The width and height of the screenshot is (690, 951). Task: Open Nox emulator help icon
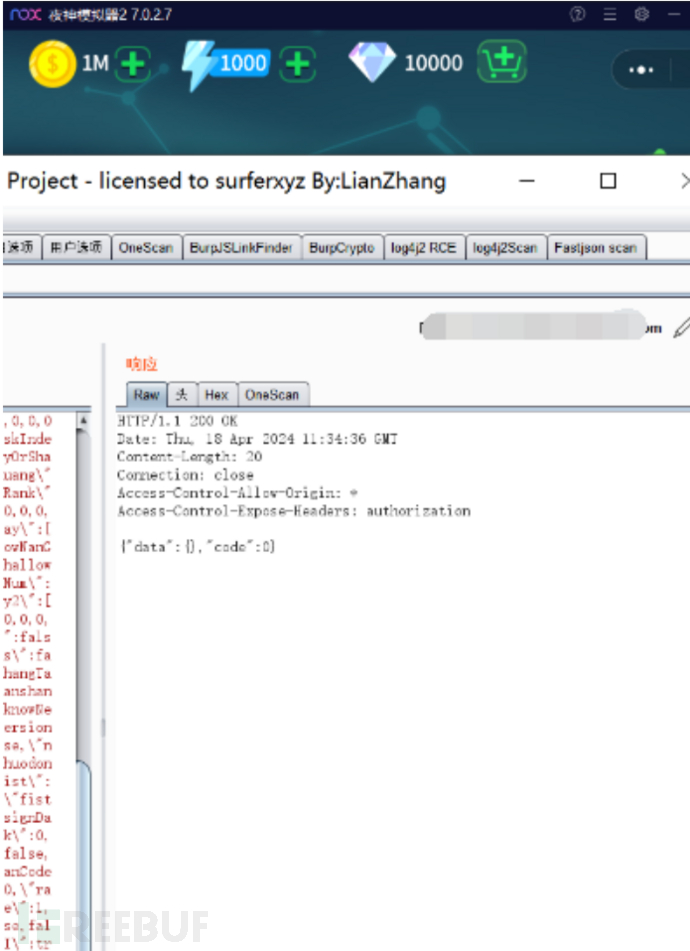(x=578, y=14)
